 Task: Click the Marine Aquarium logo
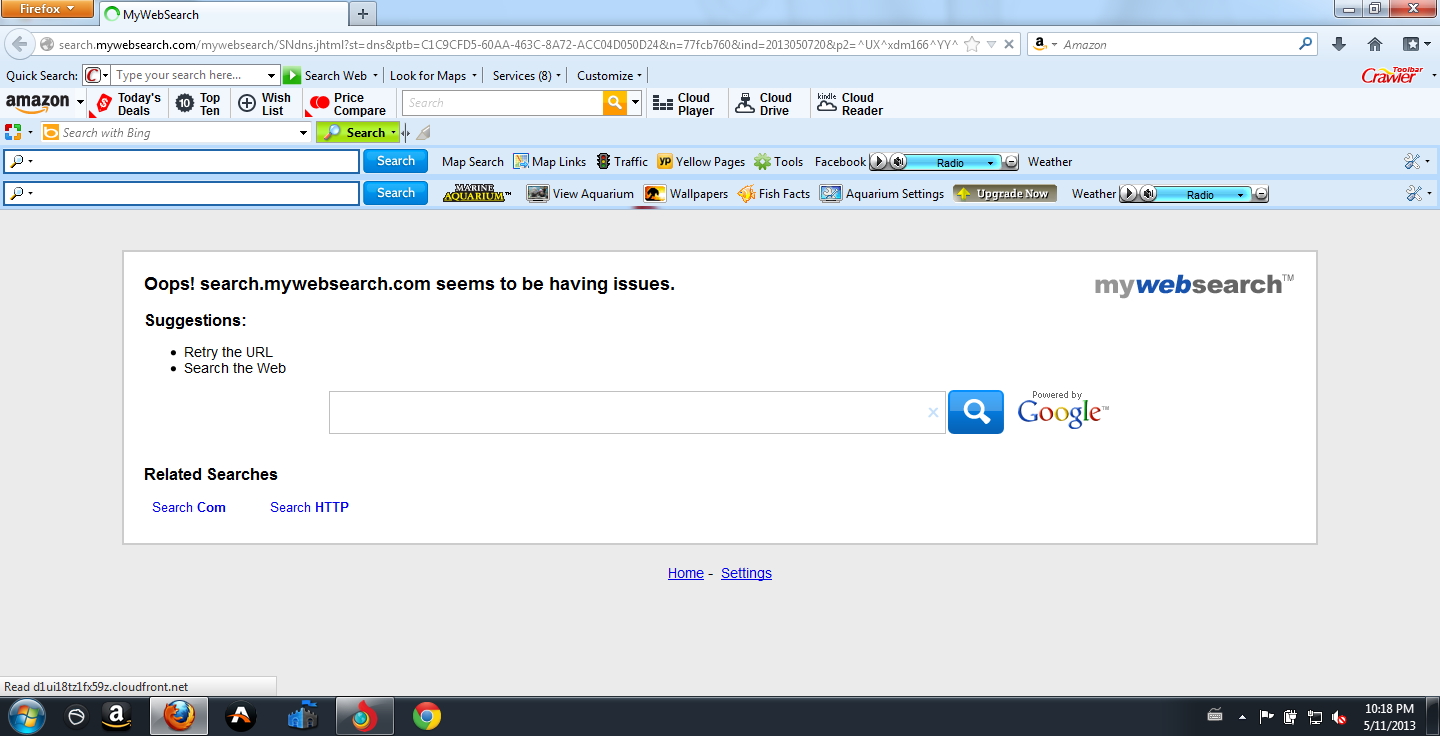pyautogui.click(x=477, y=193)
